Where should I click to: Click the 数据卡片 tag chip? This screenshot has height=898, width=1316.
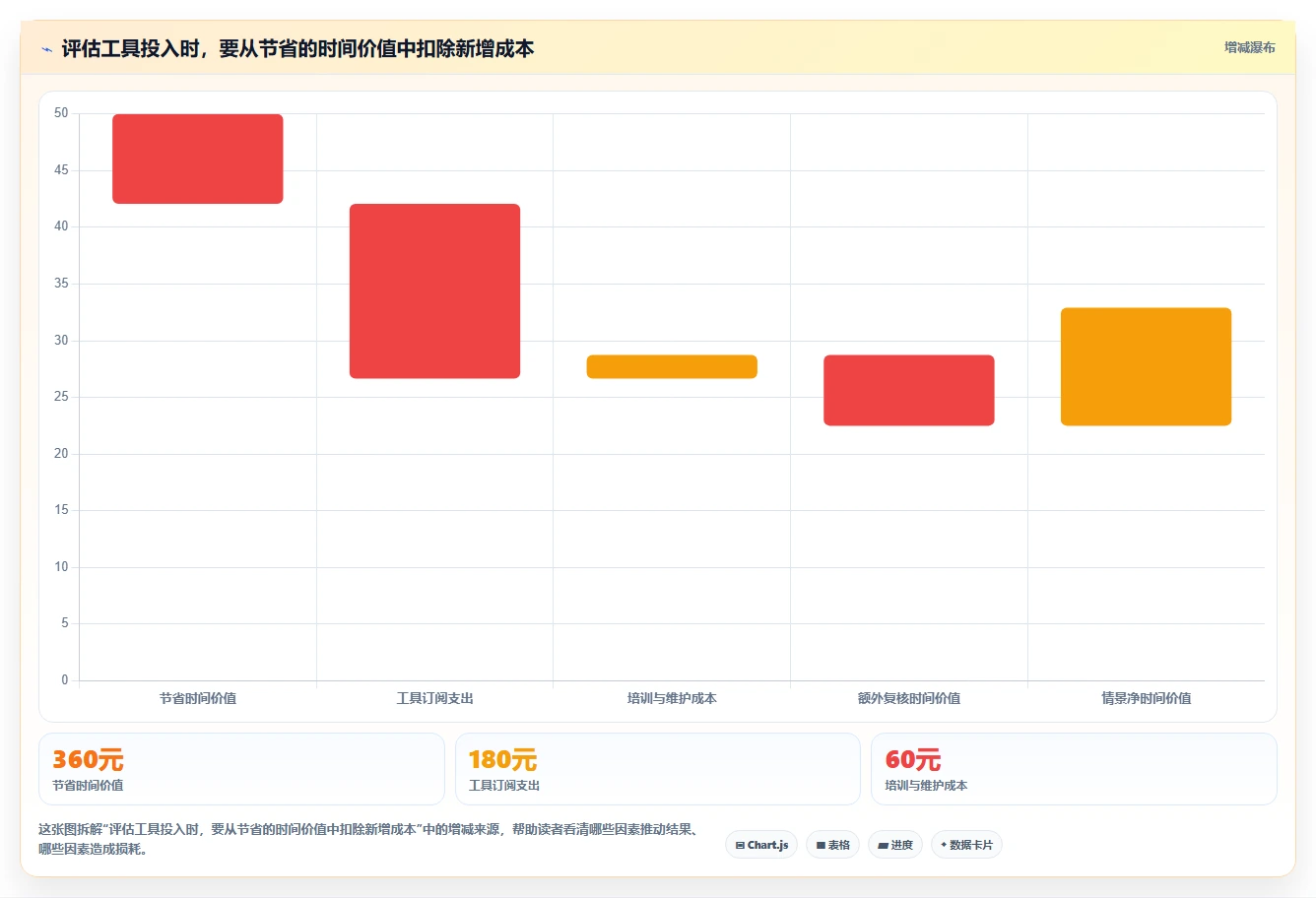click(966, 845)
